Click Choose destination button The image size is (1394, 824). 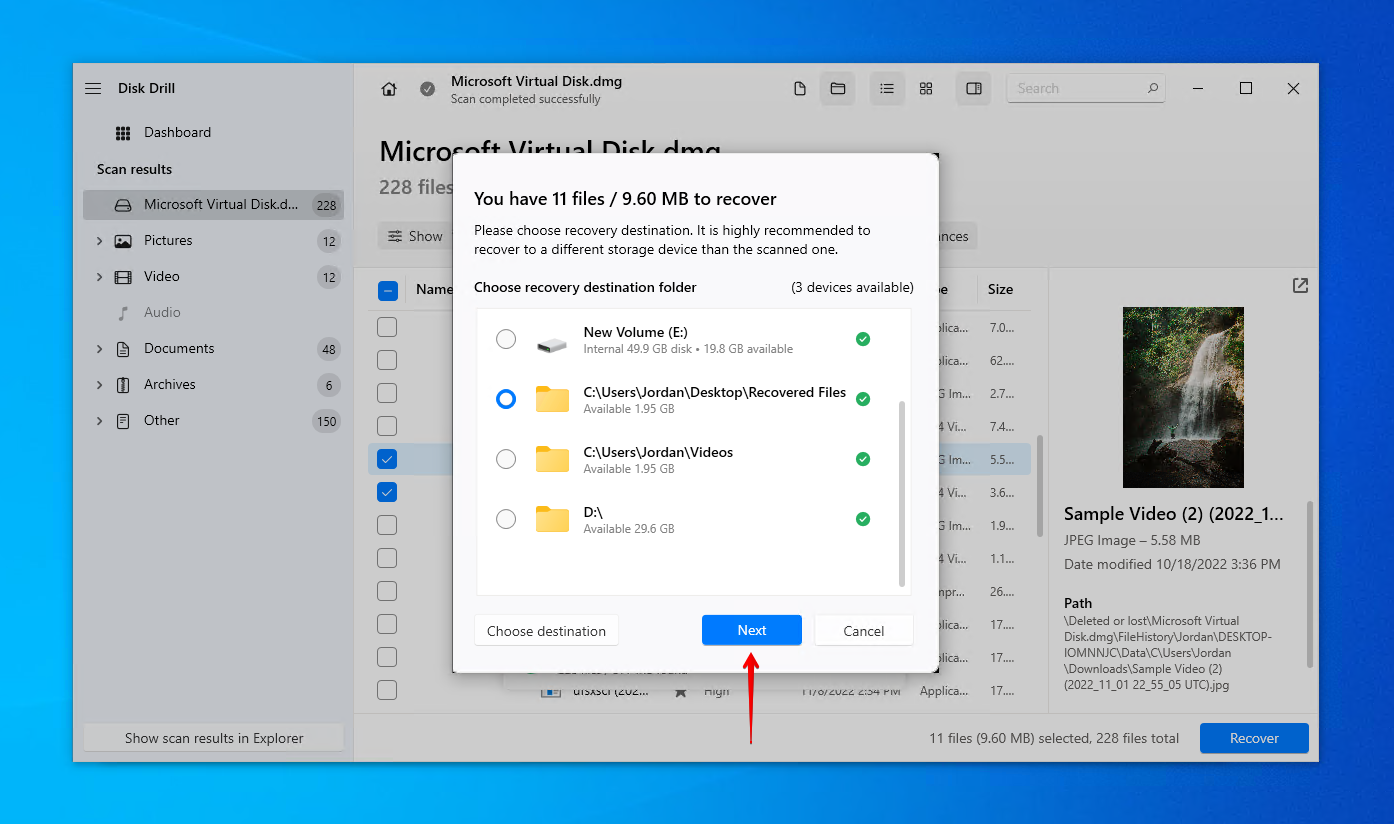546,631
